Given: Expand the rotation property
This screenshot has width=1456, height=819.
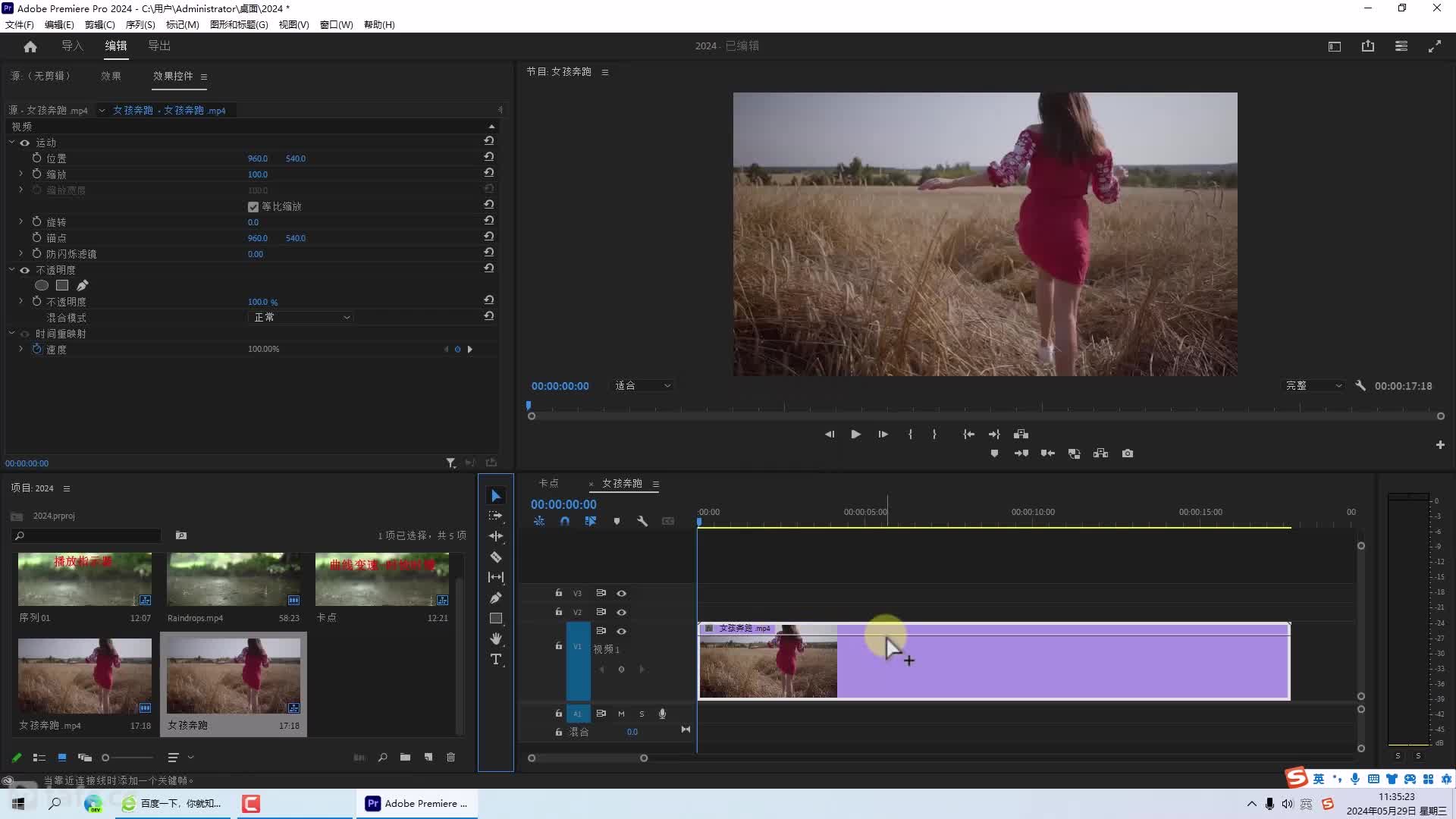Looking at the screenshot, I should coord(20,221).
